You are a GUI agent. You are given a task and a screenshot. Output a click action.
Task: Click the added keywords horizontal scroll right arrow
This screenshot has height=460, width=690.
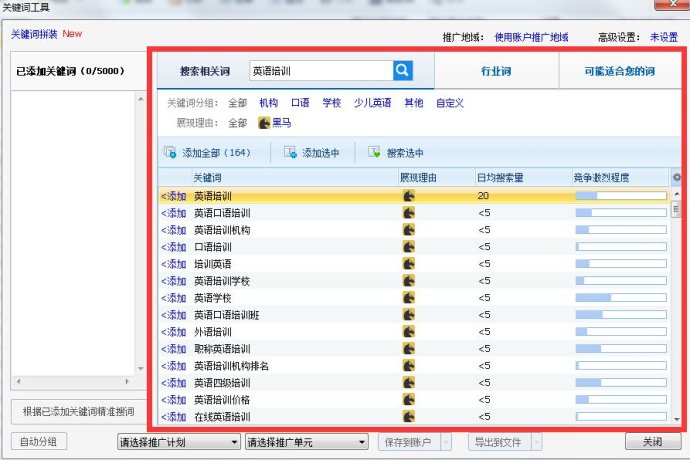pos(127,382)
